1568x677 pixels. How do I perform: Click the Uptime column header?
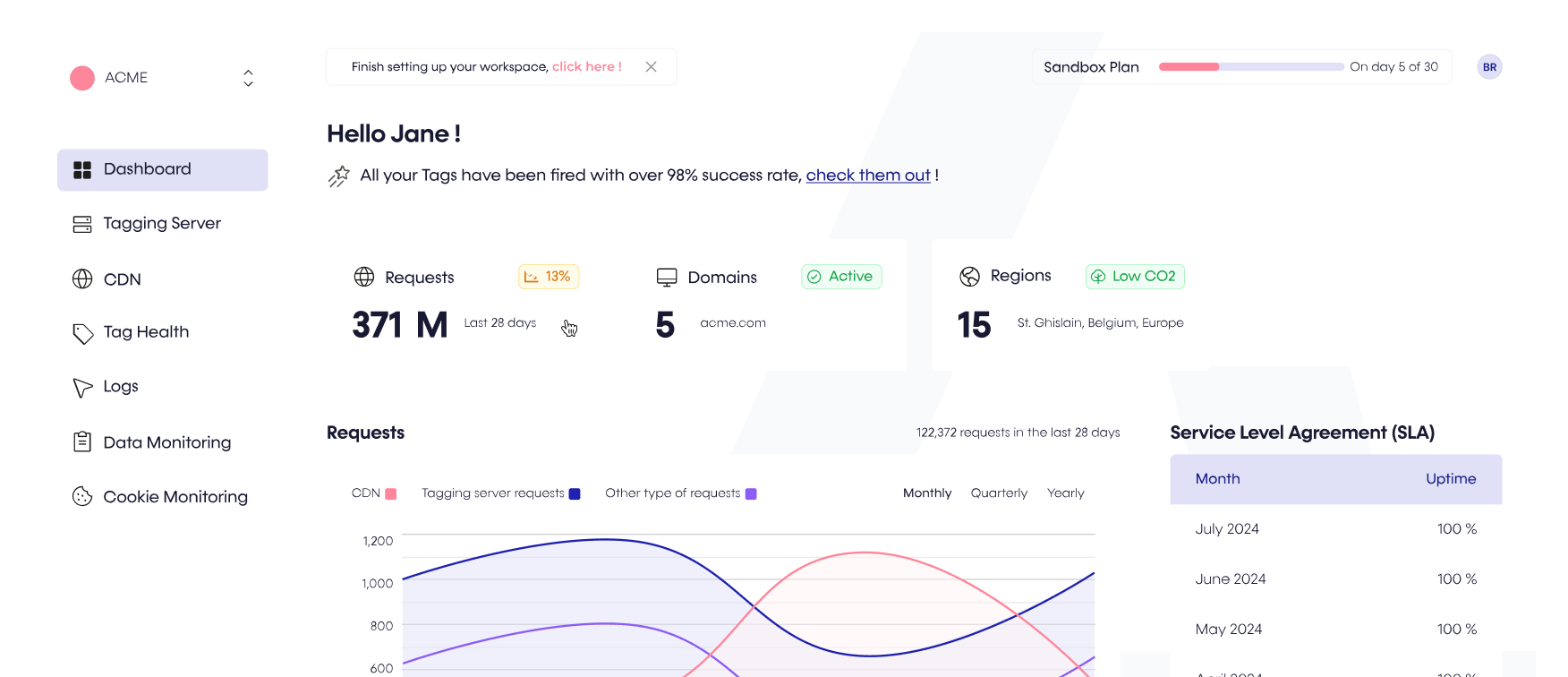click(x=1451, y=479)
